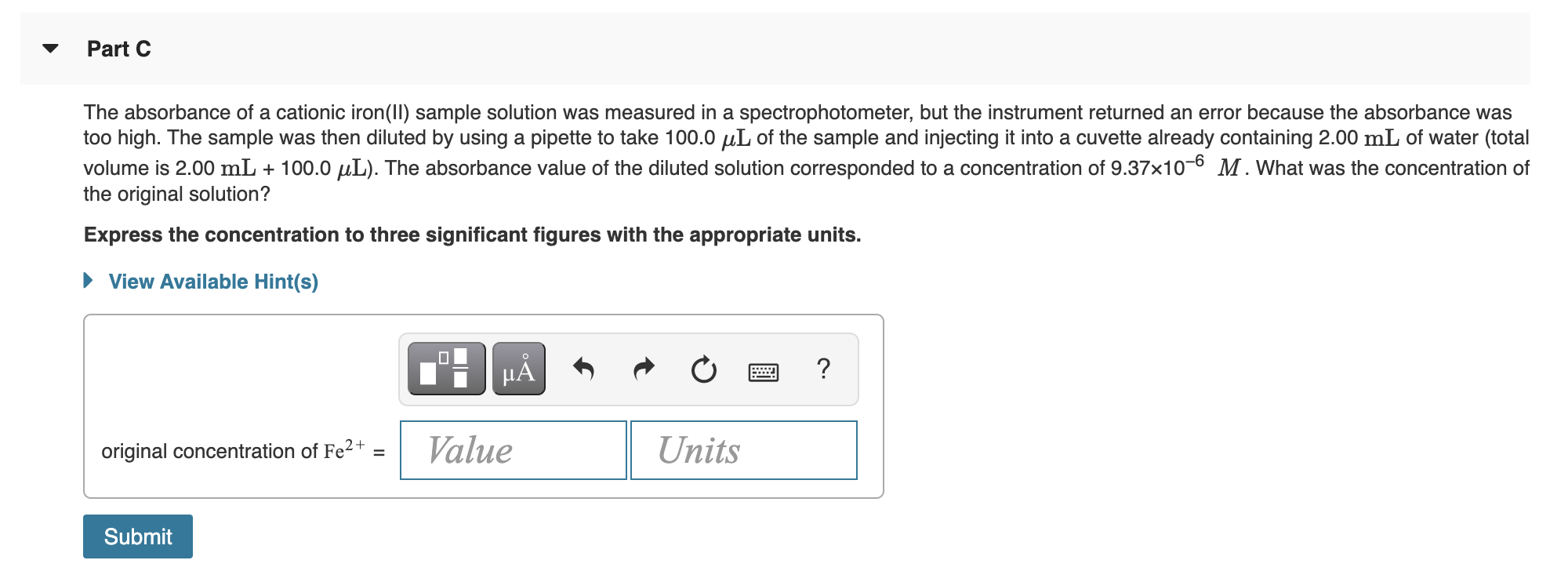The image size is (1568, 571).
Task: Collapse Part C using its triangle
Action: [49, 47]
